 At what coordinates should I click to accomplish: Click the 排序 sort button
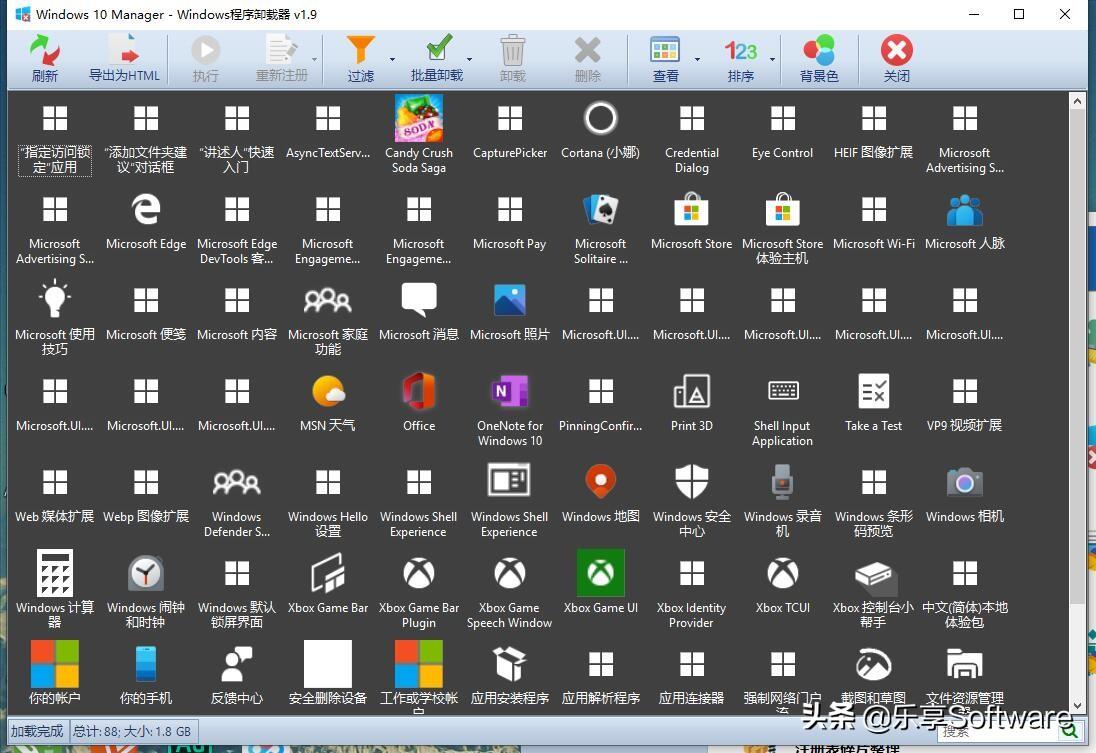point(740,59)
